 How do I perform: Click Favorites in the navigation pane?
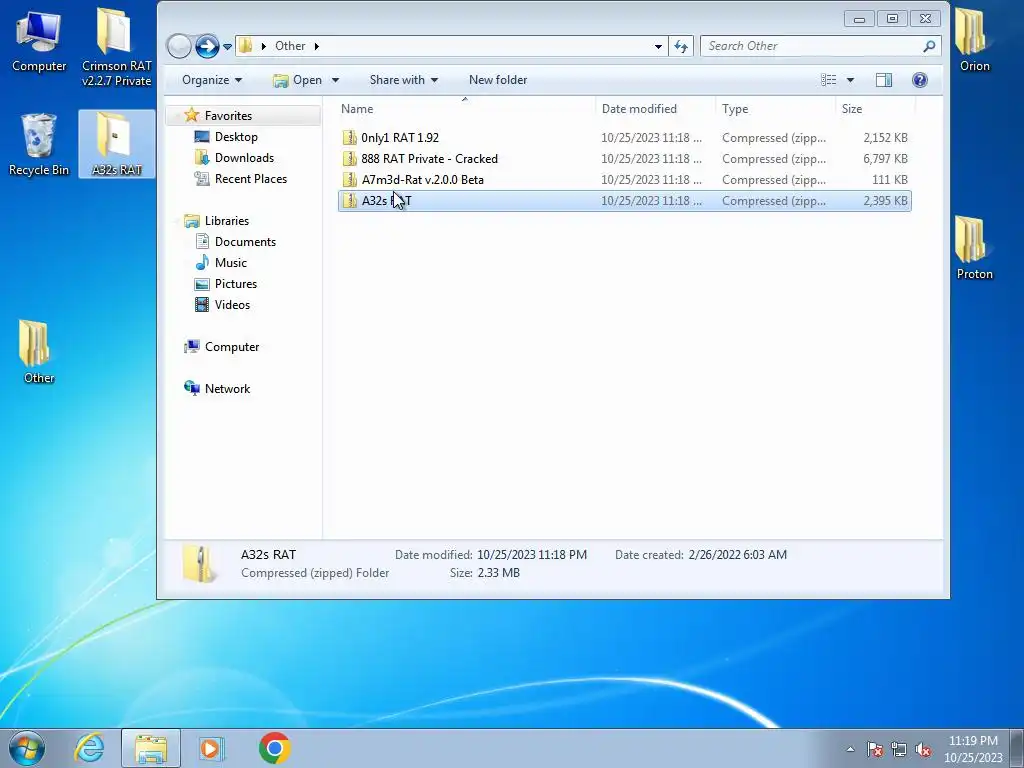pyautogui.click(x=228, y=116)
